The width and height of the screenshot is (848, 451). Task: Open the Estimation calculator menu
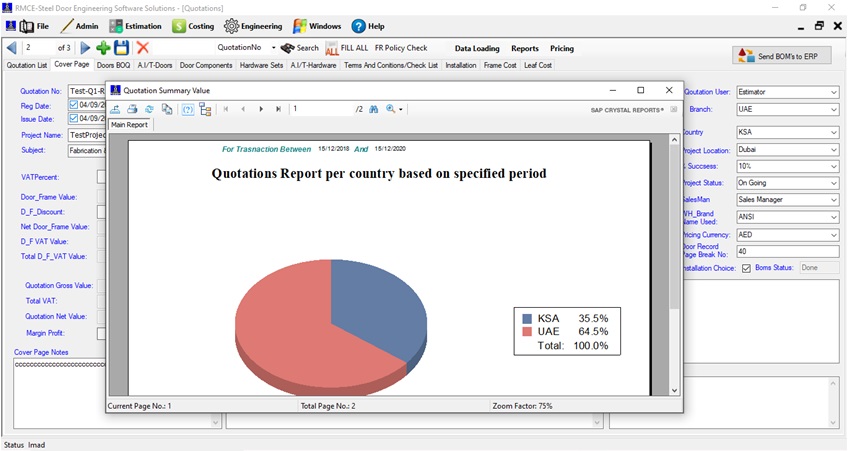tap(135, 26)
